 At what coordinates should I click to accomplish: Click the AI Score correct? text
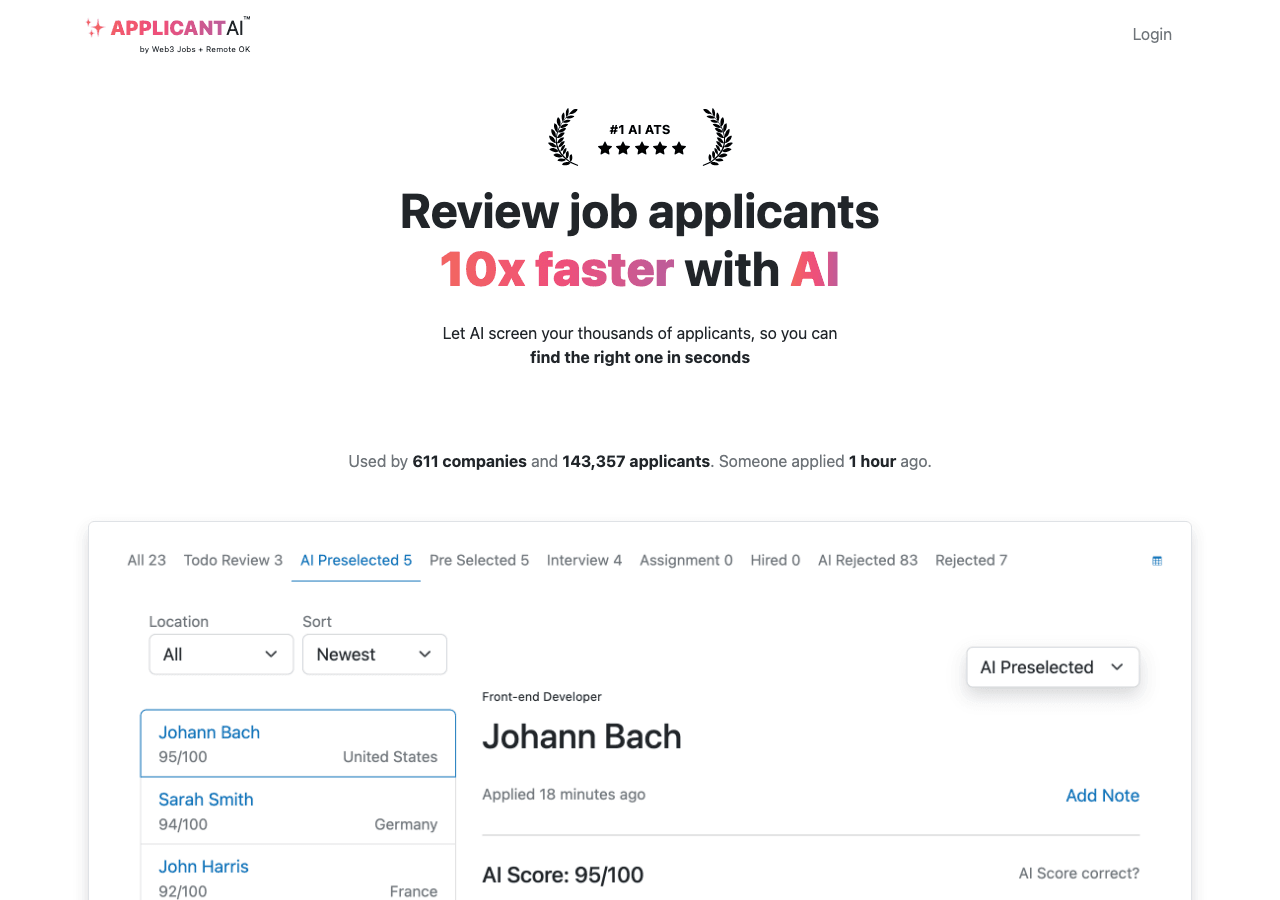(x=1079, y=873)
